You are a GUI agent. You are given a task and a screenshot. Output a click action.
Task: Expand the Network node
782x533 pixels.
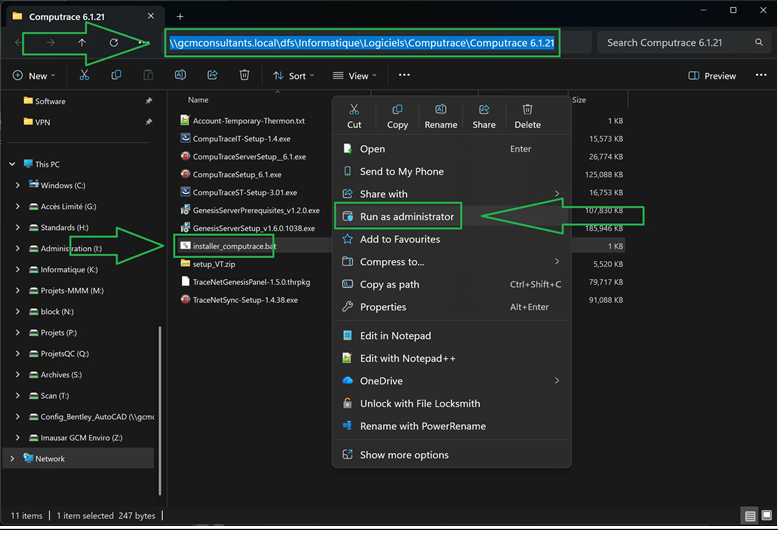click(x=12, y=458)
